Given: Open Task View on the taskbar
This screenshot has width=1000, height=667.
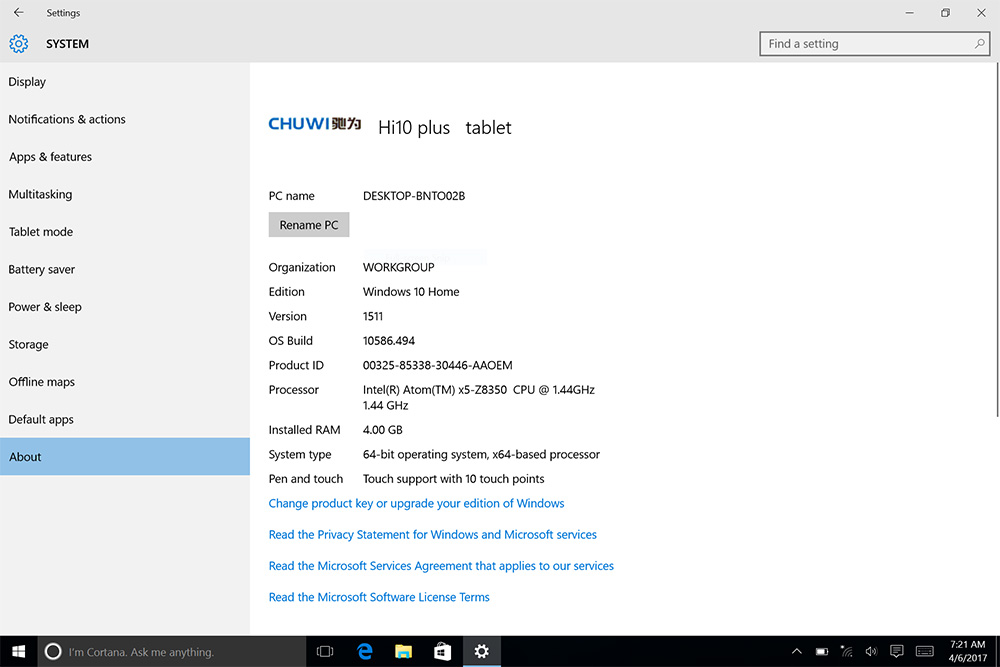Looking at the screenshot, I should coord(325,651).
